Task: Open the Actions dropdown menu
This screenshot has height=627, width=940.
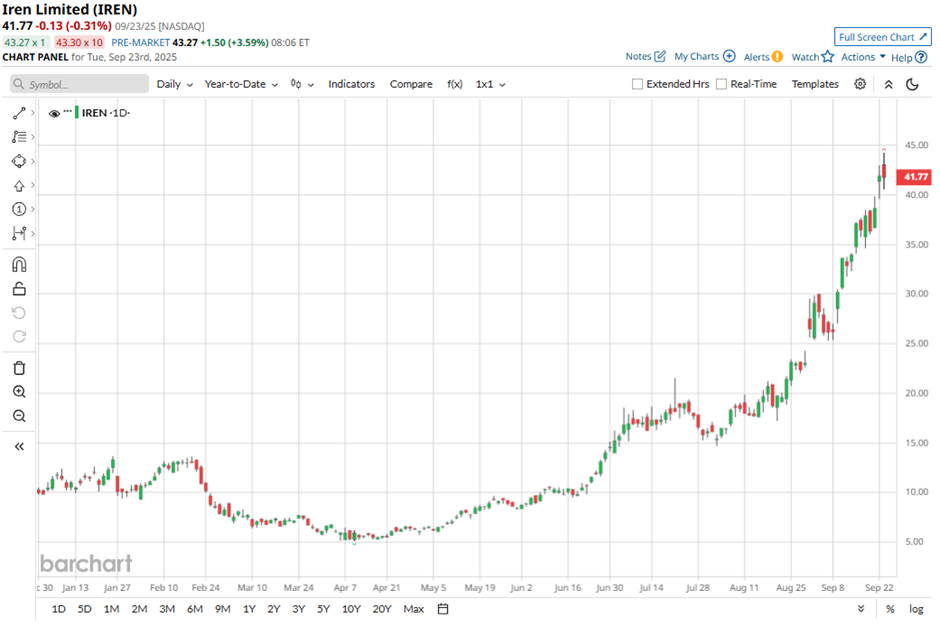Action: [863, 57]
